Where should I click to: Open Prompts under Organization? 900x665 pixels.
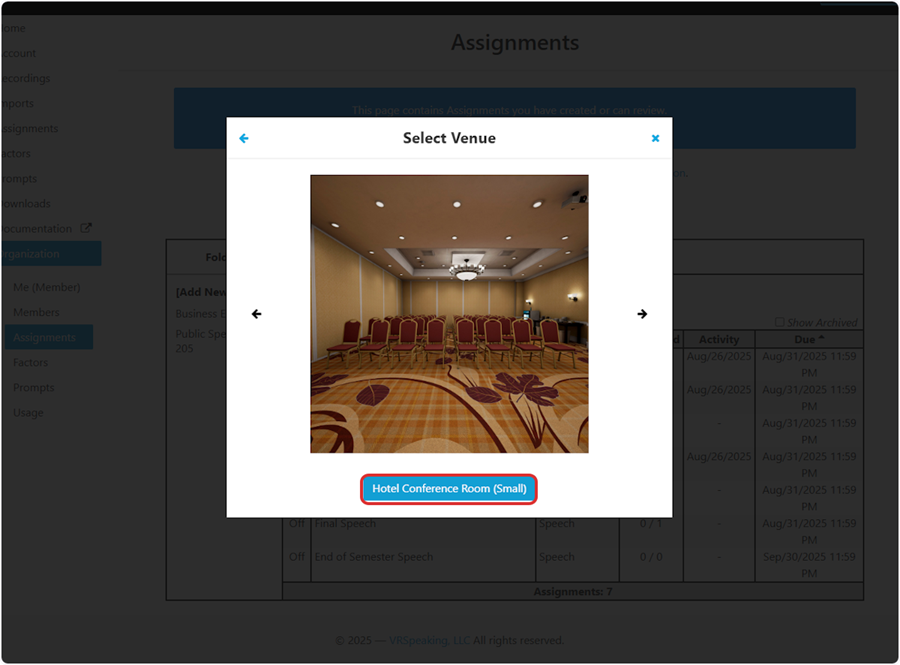33,388
